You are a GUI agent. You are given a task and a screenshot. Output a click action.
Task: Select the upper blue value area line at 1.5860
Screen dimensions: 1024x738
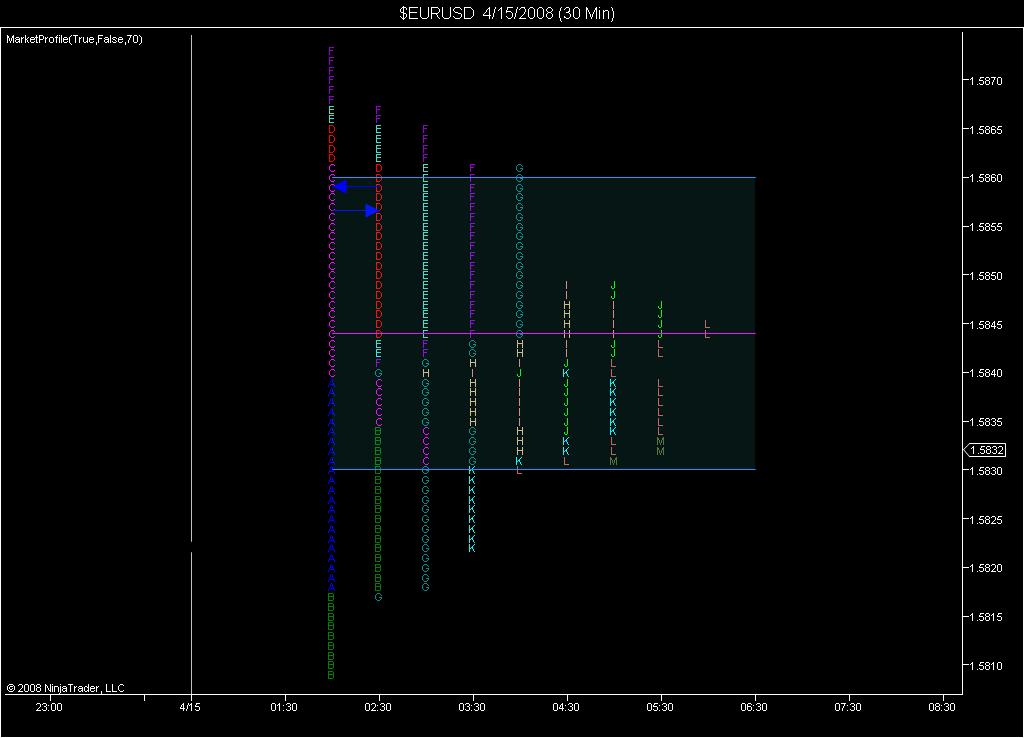click(543, 178)
